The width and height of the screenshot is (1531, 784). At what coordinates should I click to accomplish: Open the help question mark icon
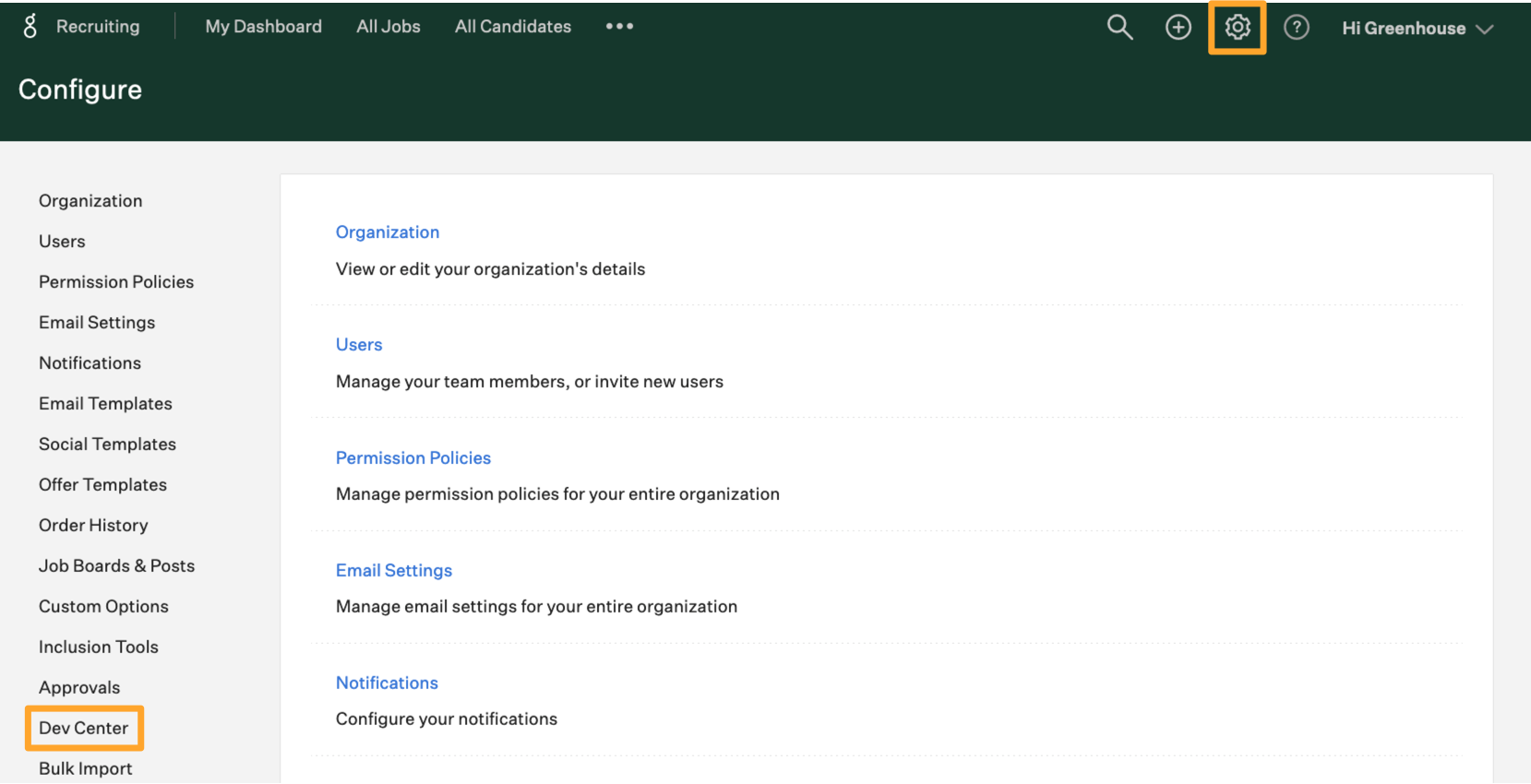pyautogui.click(x=1296, y=28)
